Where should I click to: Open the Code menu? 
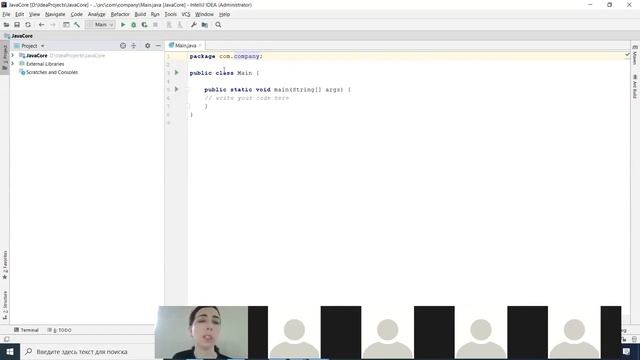[x=76, y=14]
